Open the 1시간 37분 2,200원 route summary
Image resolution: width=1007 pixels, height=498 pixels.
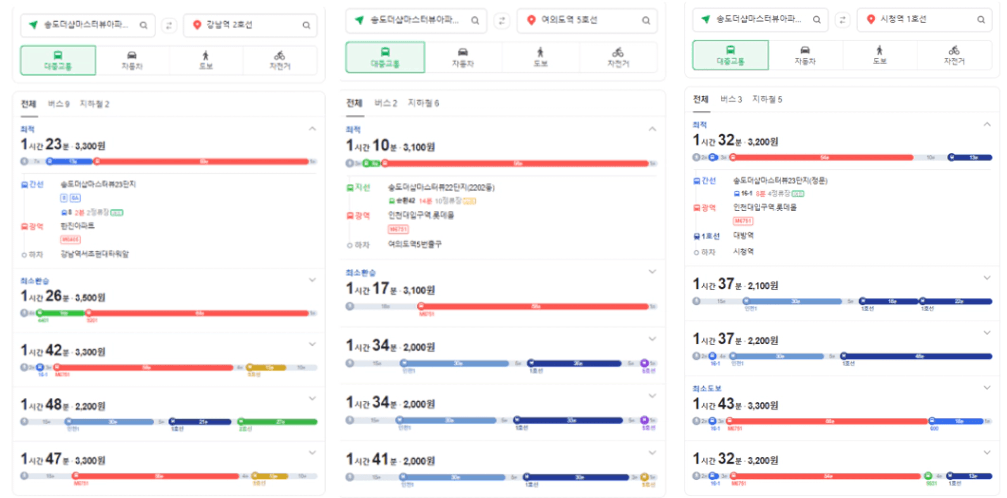tap(841, 347)
